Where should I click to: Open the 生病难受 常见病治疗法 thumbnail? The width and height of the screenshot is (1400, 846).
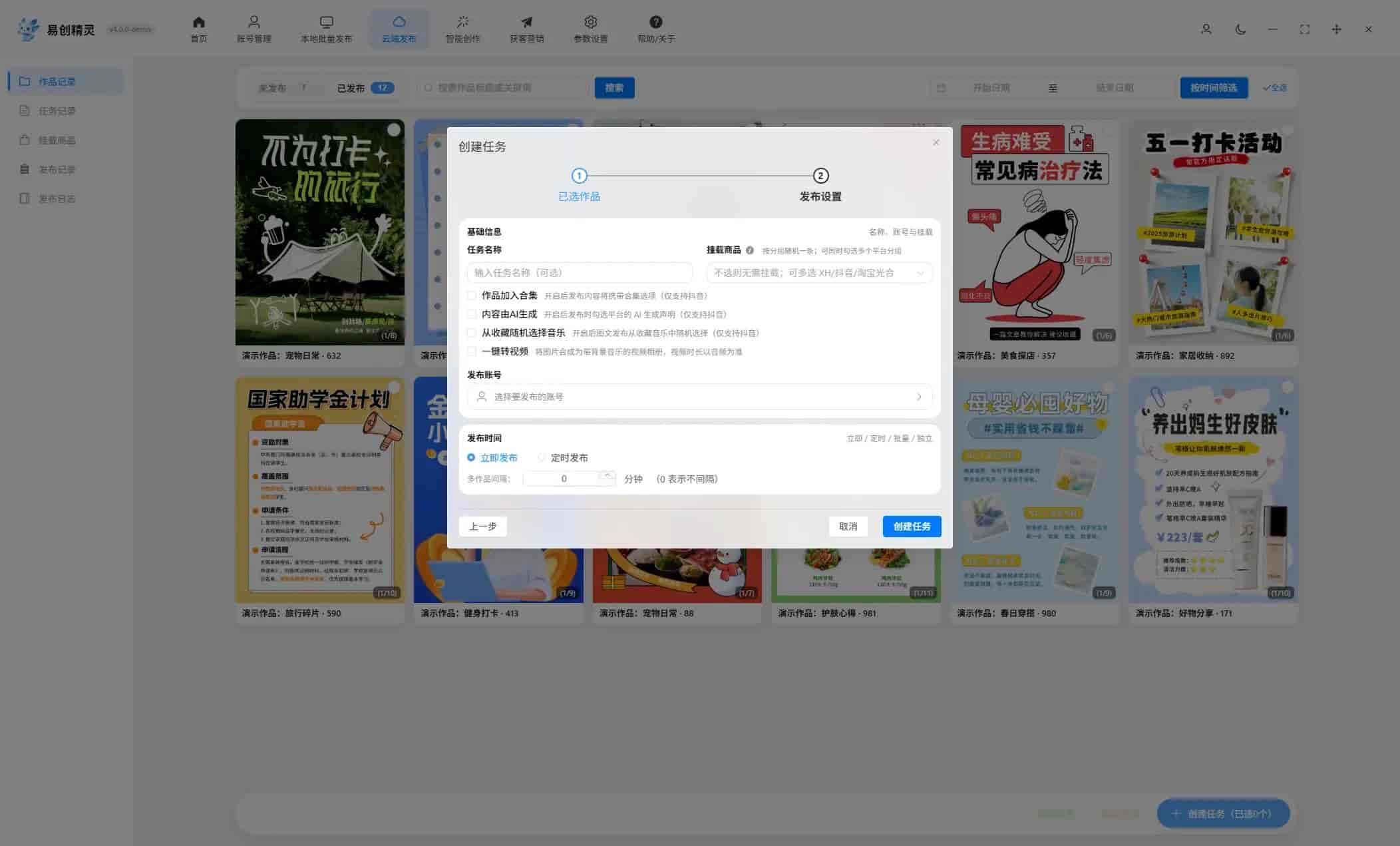coord(1035,232)
